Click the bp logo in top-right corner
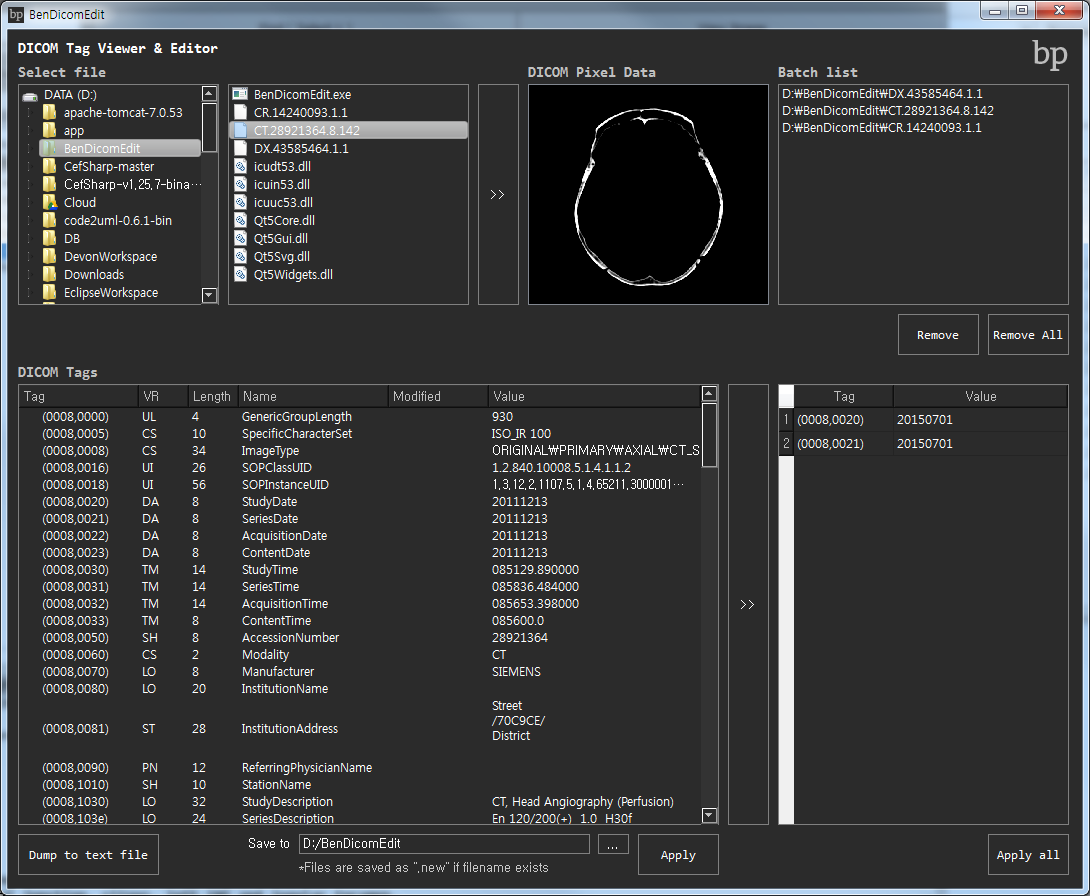 1049,55
